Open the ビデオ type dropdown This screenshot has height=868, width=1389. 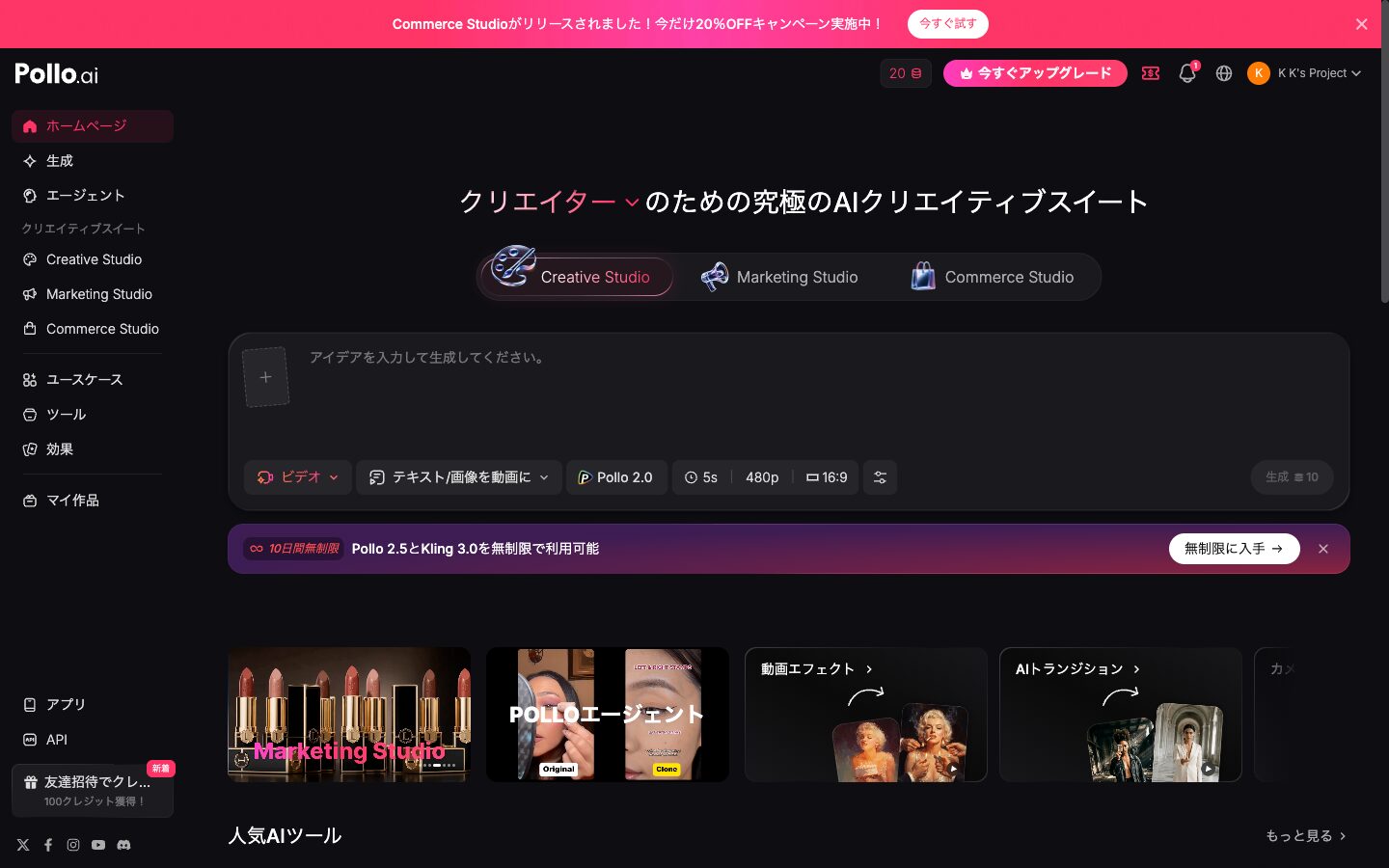[x=297, y=477]
